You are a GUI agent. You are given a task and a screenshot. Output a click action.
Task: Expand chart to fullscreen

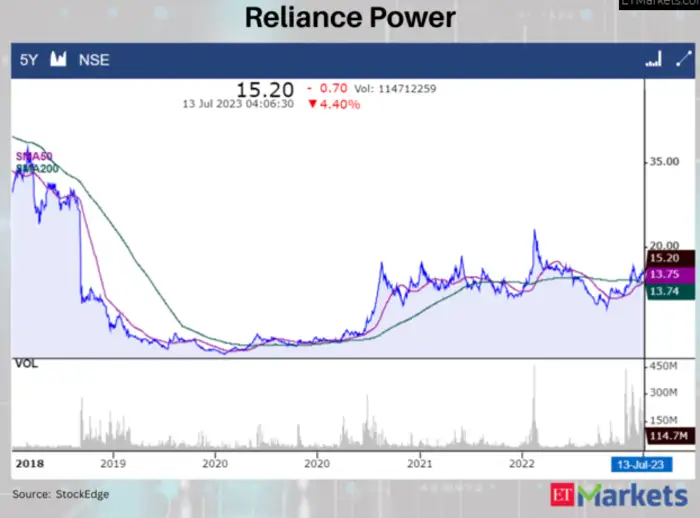click(x=683, y=60)
